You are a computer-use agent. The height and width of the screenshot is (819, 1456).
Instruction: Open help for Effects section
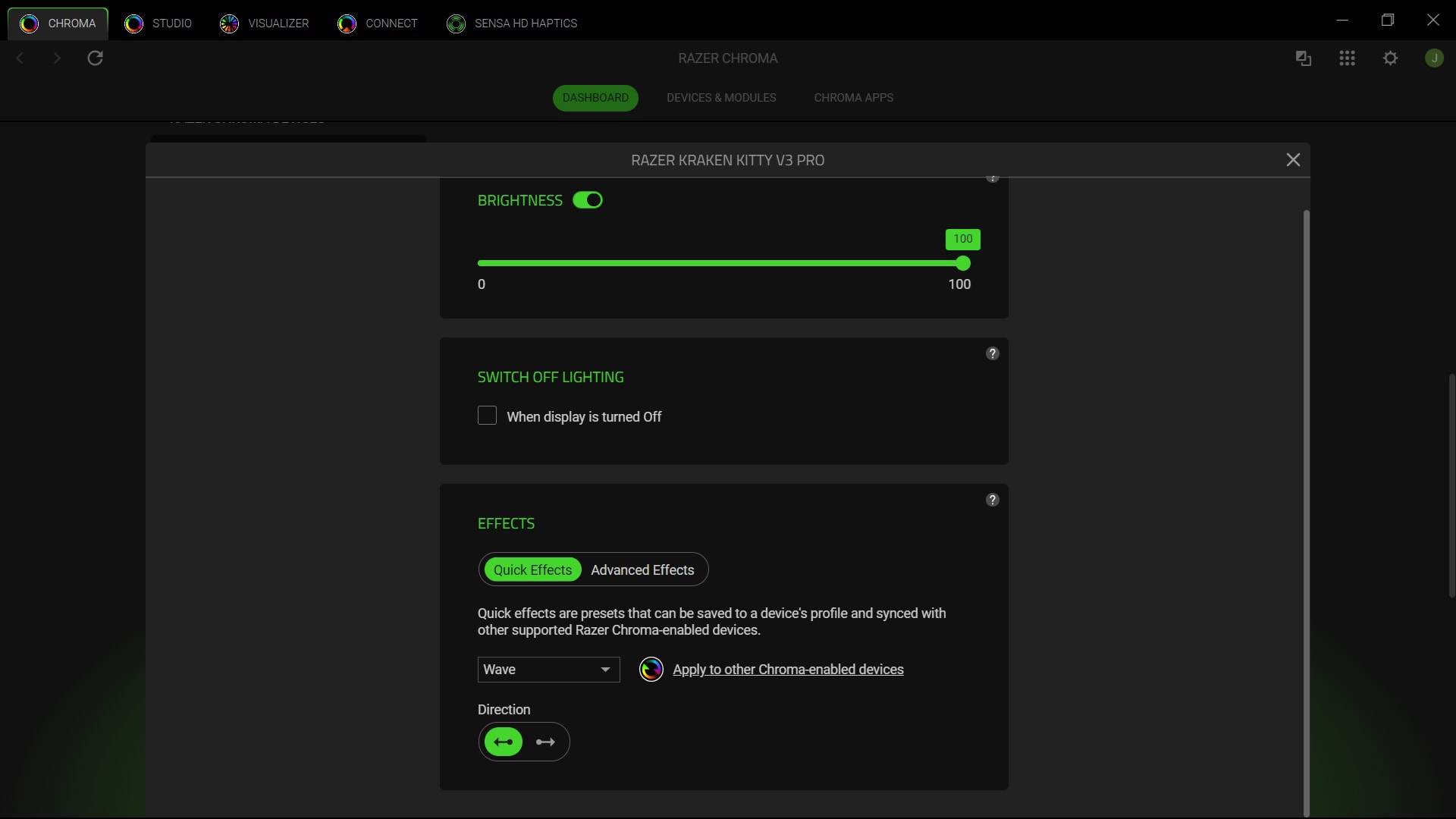[x=993, y=500]
